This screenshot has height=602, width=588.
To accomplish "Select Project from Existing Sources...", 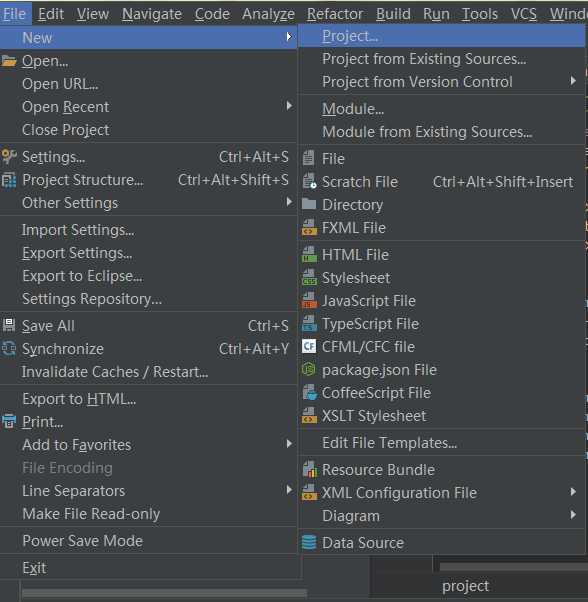I will [x=442, y=59].
